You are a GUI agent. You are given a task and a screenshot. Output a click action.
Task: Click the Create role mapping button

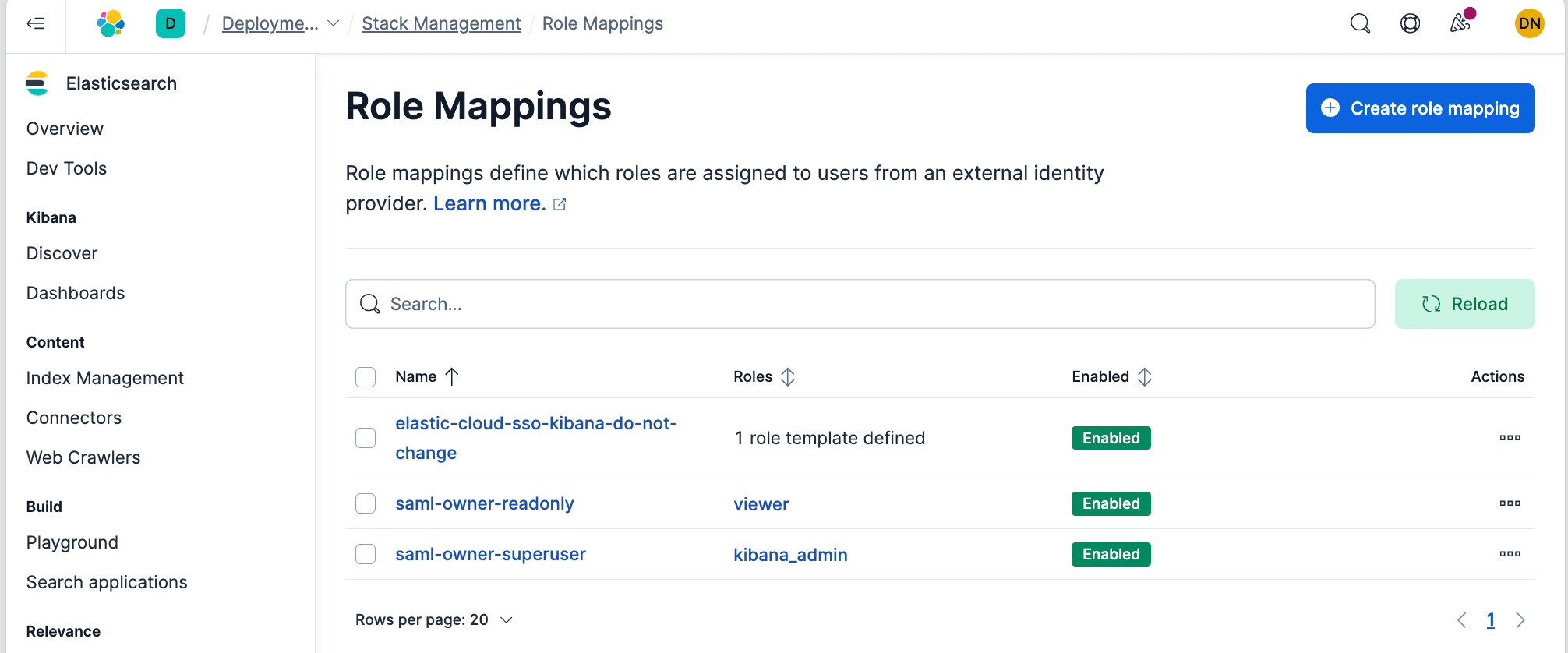tap(1420, 108)
